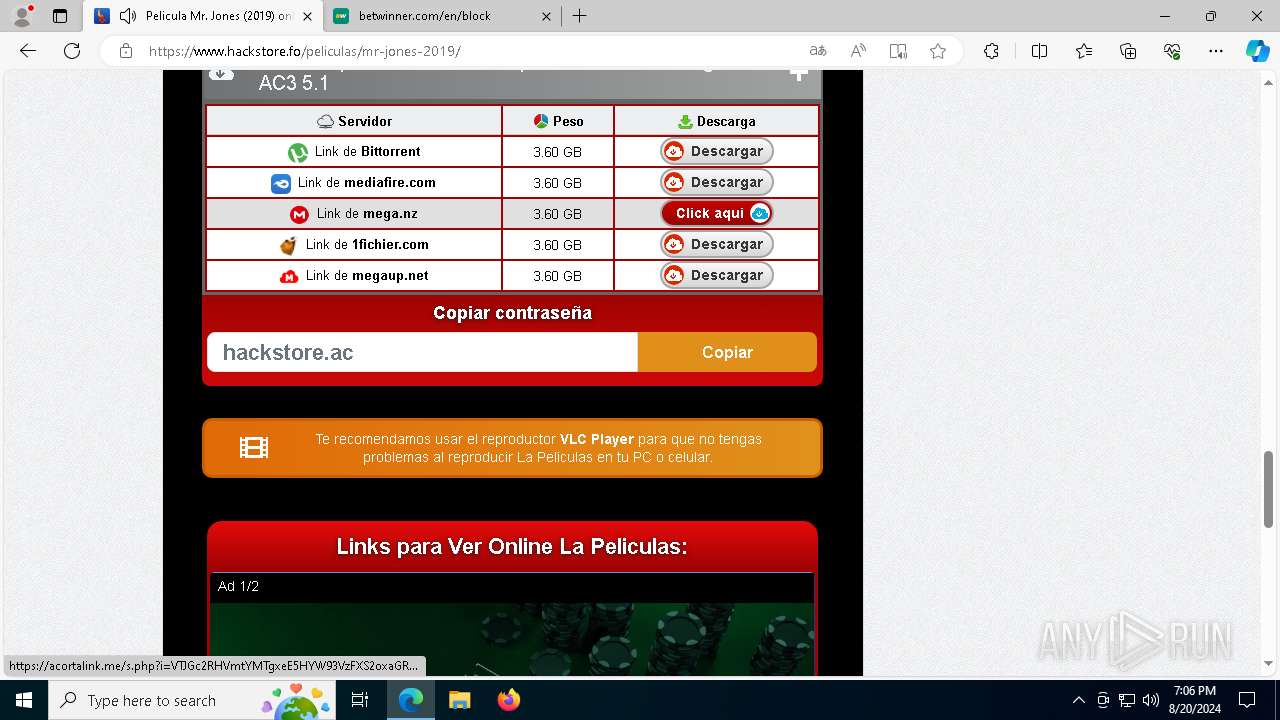The width and height of the screenshot is (1280, 720).
Task: Click the film strip icon
Action: tap(254, 448)
